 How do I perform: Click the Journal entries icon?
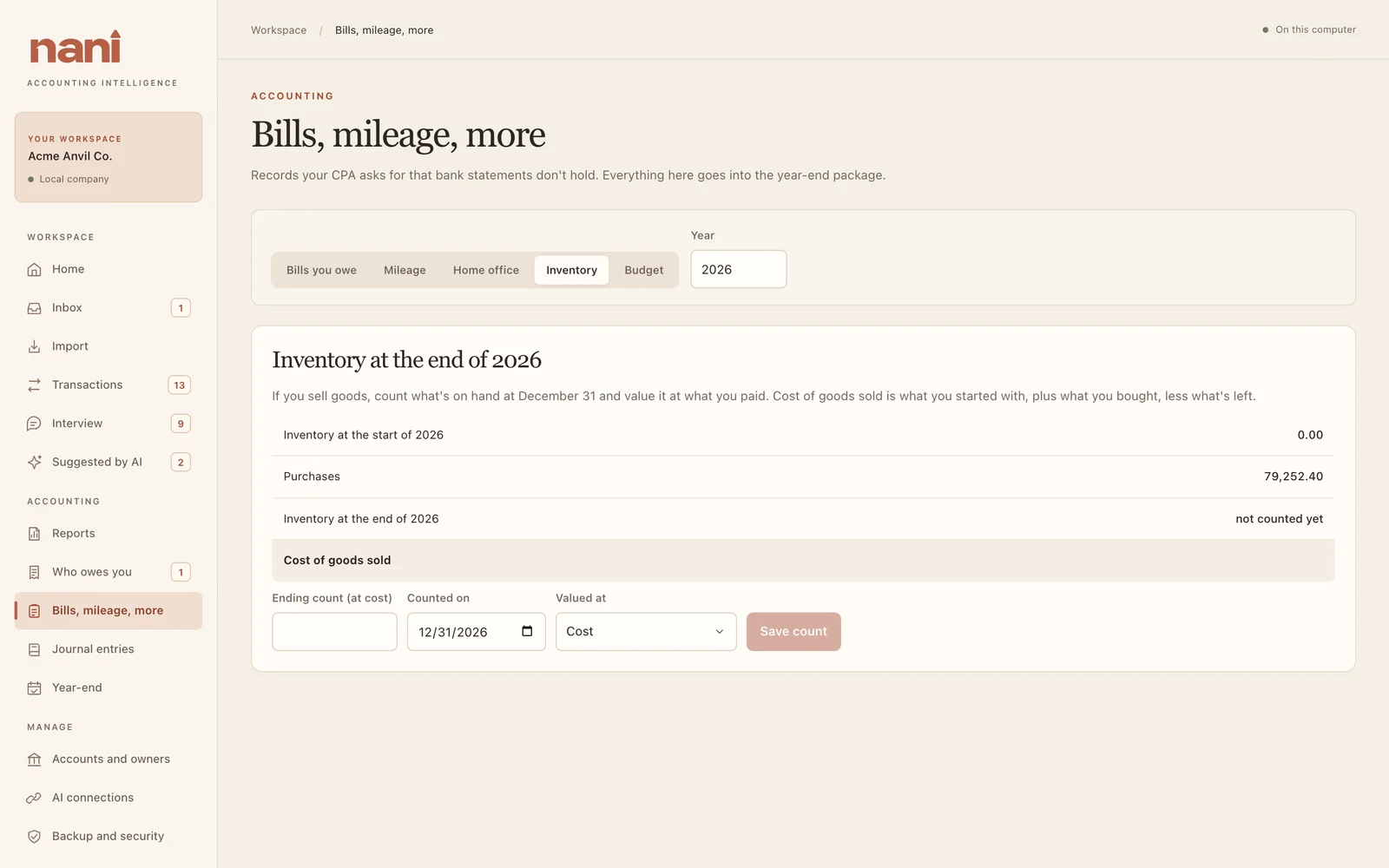34,649
